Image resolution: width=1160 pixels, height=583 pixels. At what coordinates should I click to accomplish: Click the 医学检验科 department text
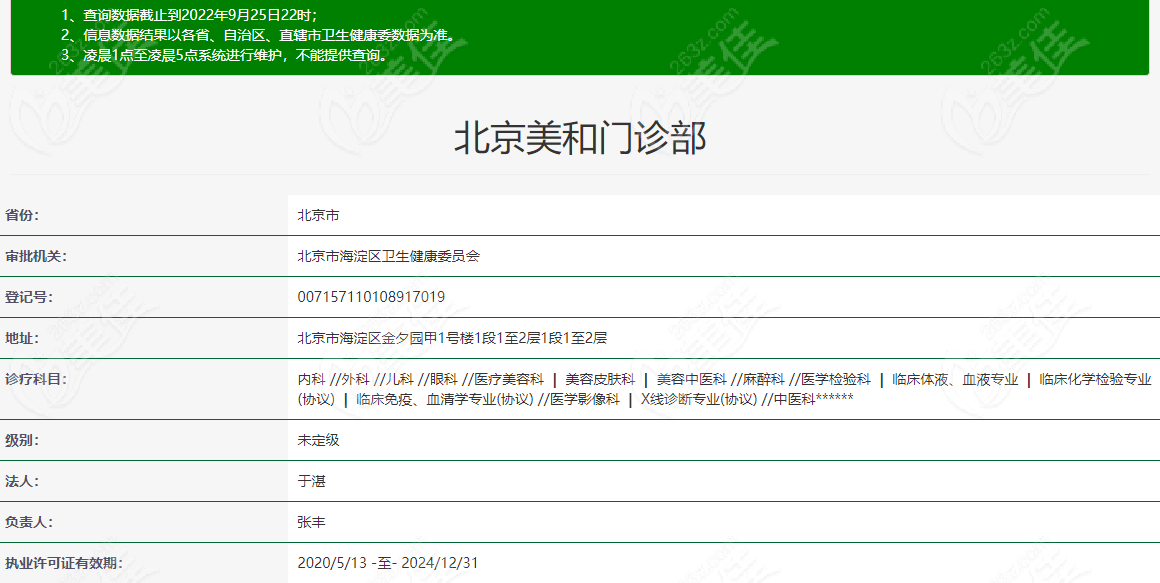tap(836, 380)
